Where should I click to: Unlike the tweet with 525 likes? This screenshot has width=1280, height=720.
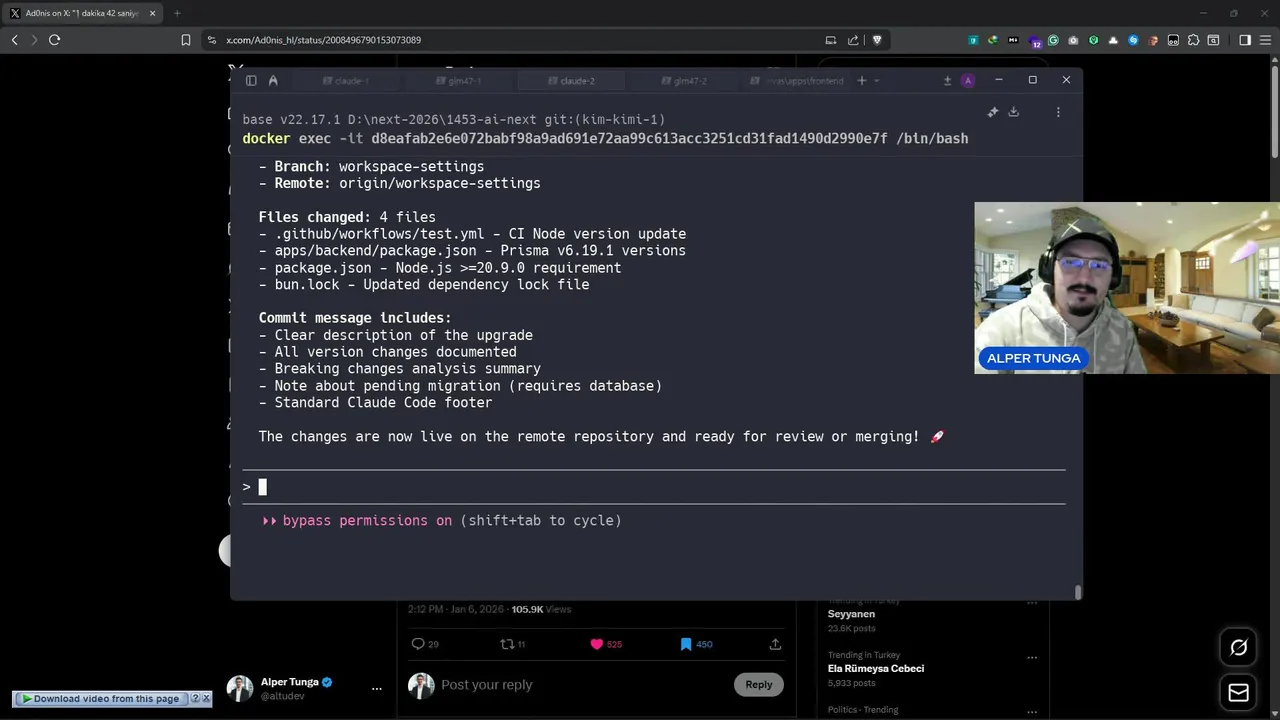597,644
